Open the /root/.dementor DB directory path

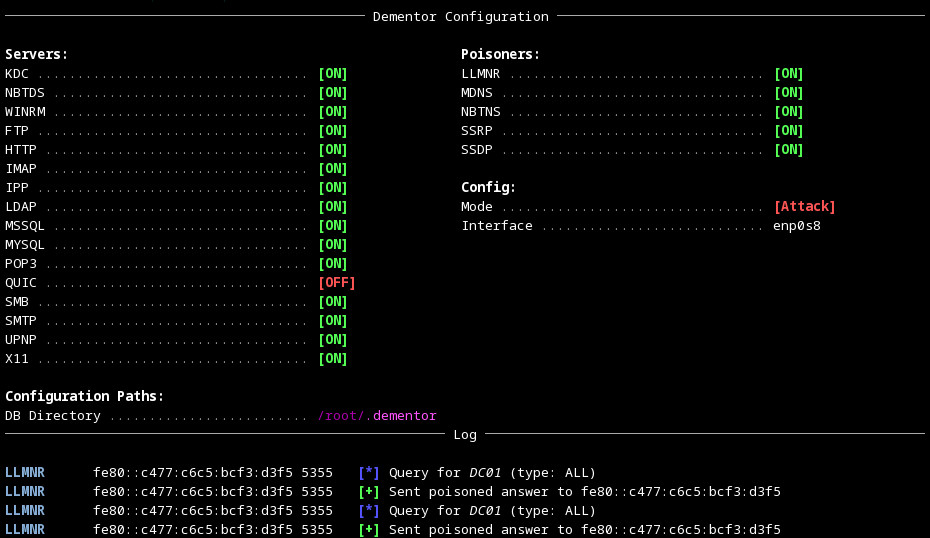coord(377,416)
